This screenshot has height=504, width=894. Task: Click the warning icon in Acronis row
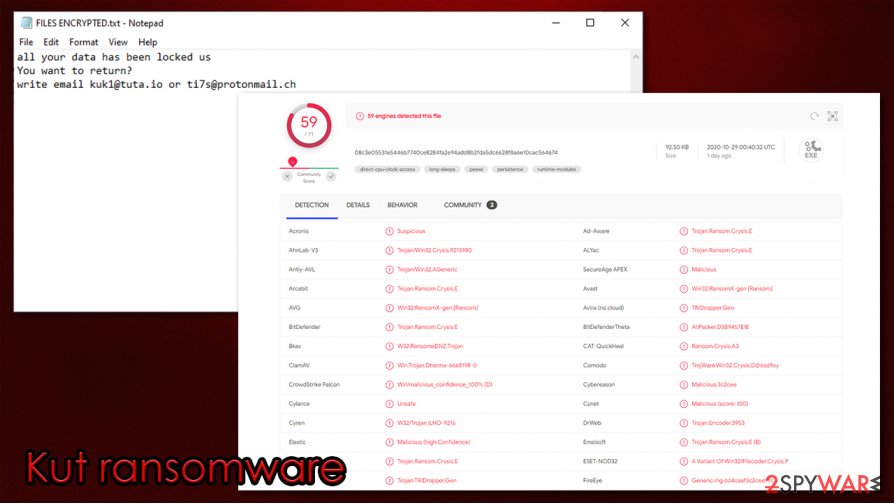(x=389, y=231)
